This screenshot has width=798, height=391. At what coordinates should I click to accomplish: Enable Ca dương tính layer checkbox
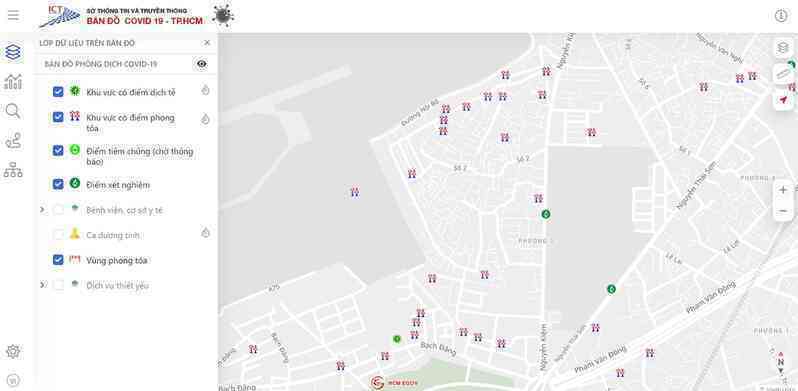59,235
